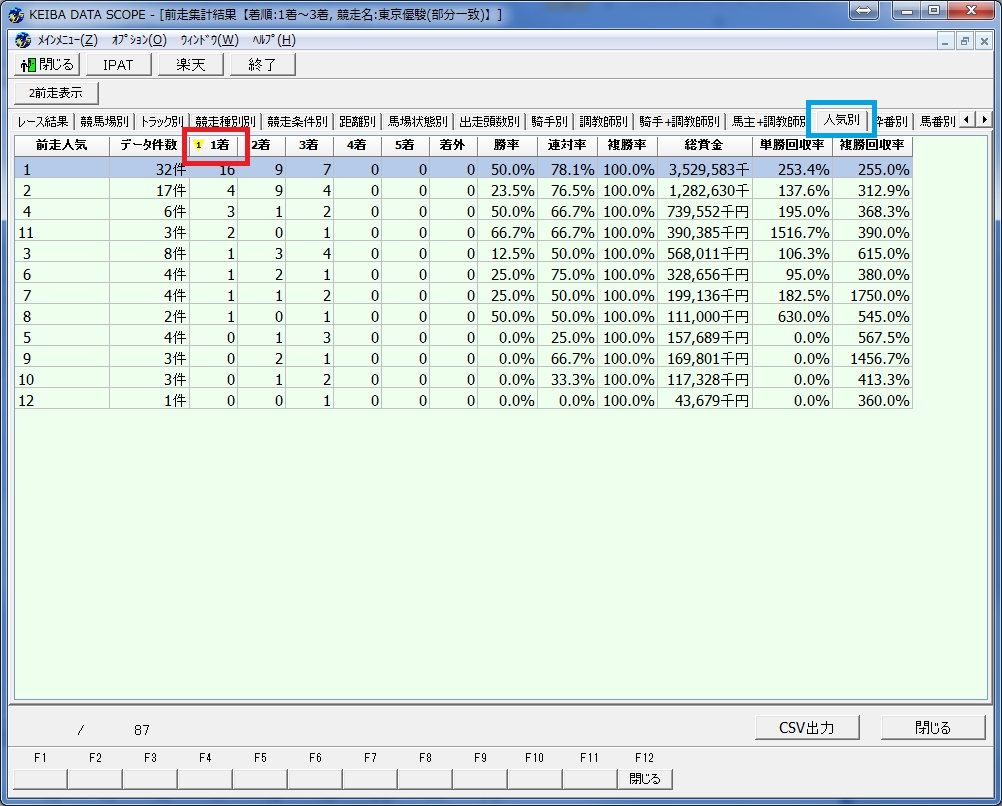Viewport: 1002px width, 806px height.
Task: Click the KEIBA DATA SCOPE title bar icon
Action: tap(16, 13)
